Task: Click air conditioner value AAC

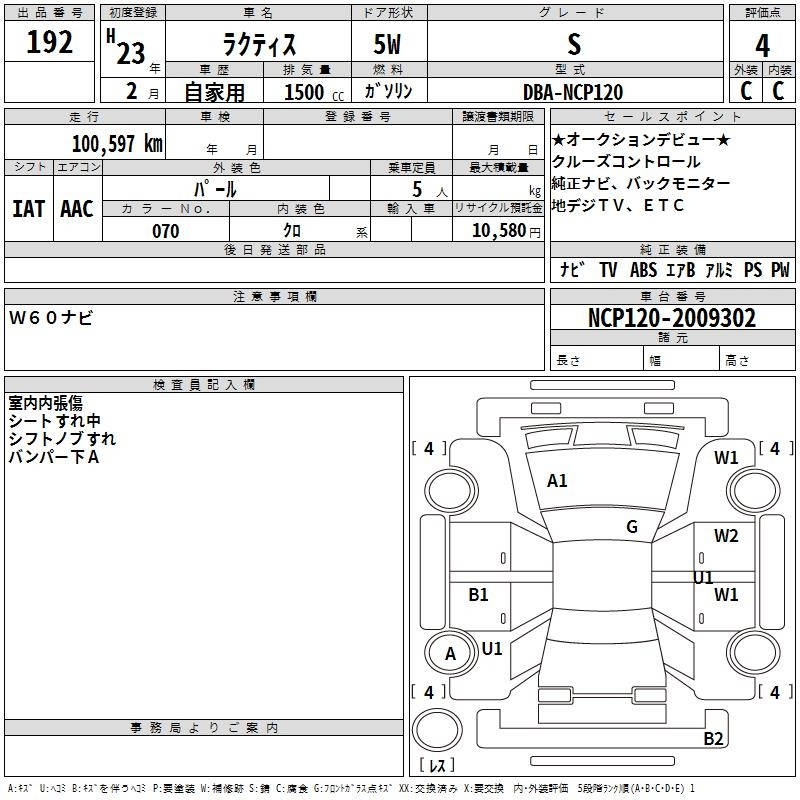Action: click(x=77, y=209)
